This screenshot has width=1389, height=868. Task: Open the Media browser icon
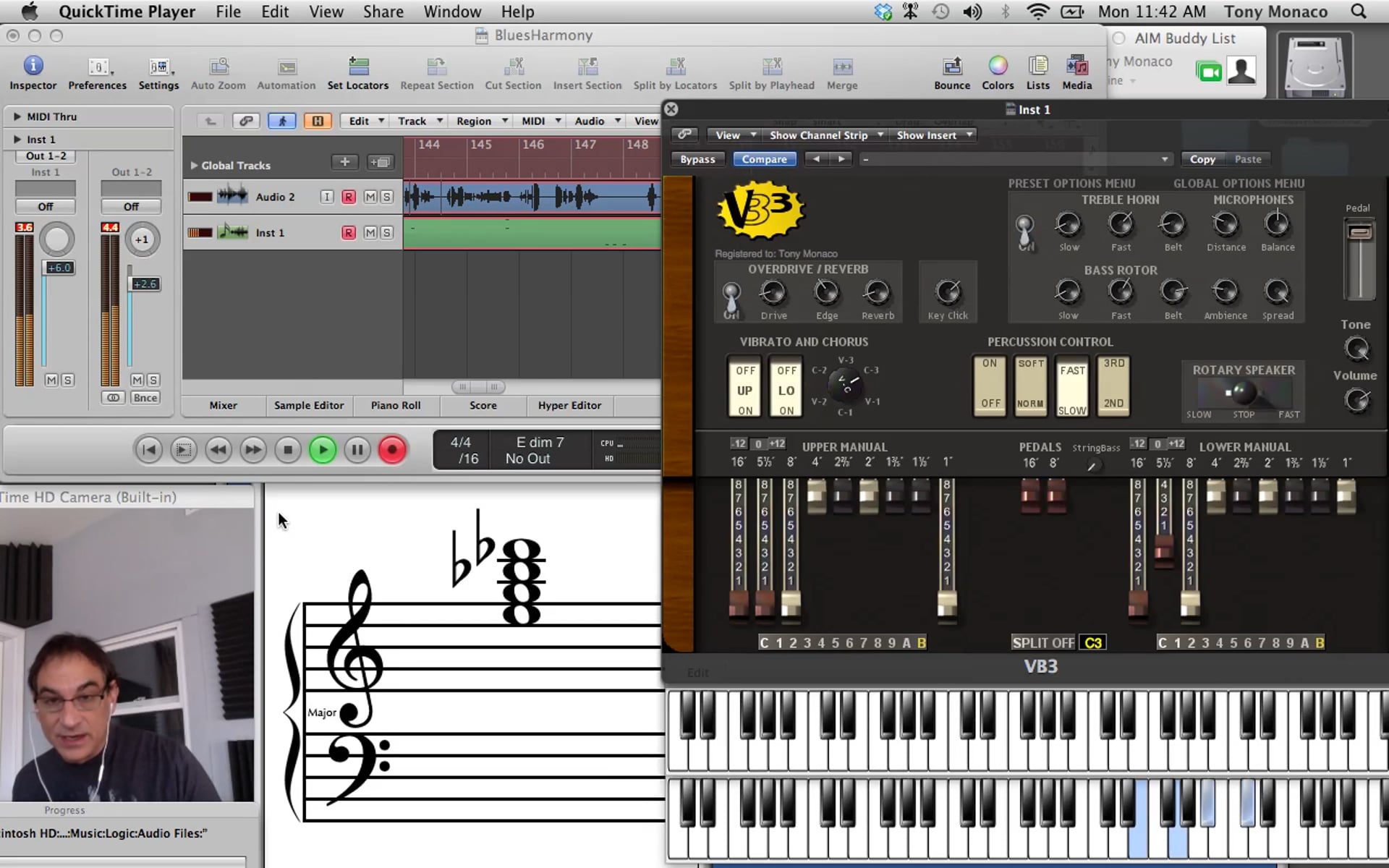tap(1076, 67)
